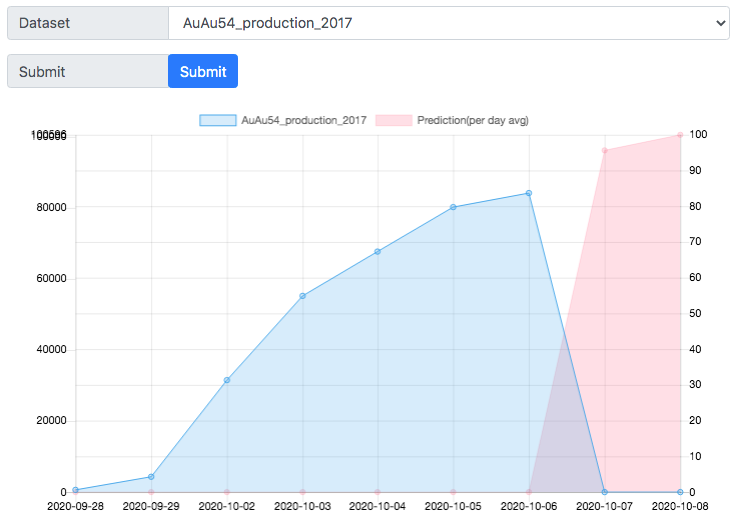Screen dimensions: 736x521
Task: Click the pink prediction point at 2020-10-08
Action: click(x=680, y=135)
